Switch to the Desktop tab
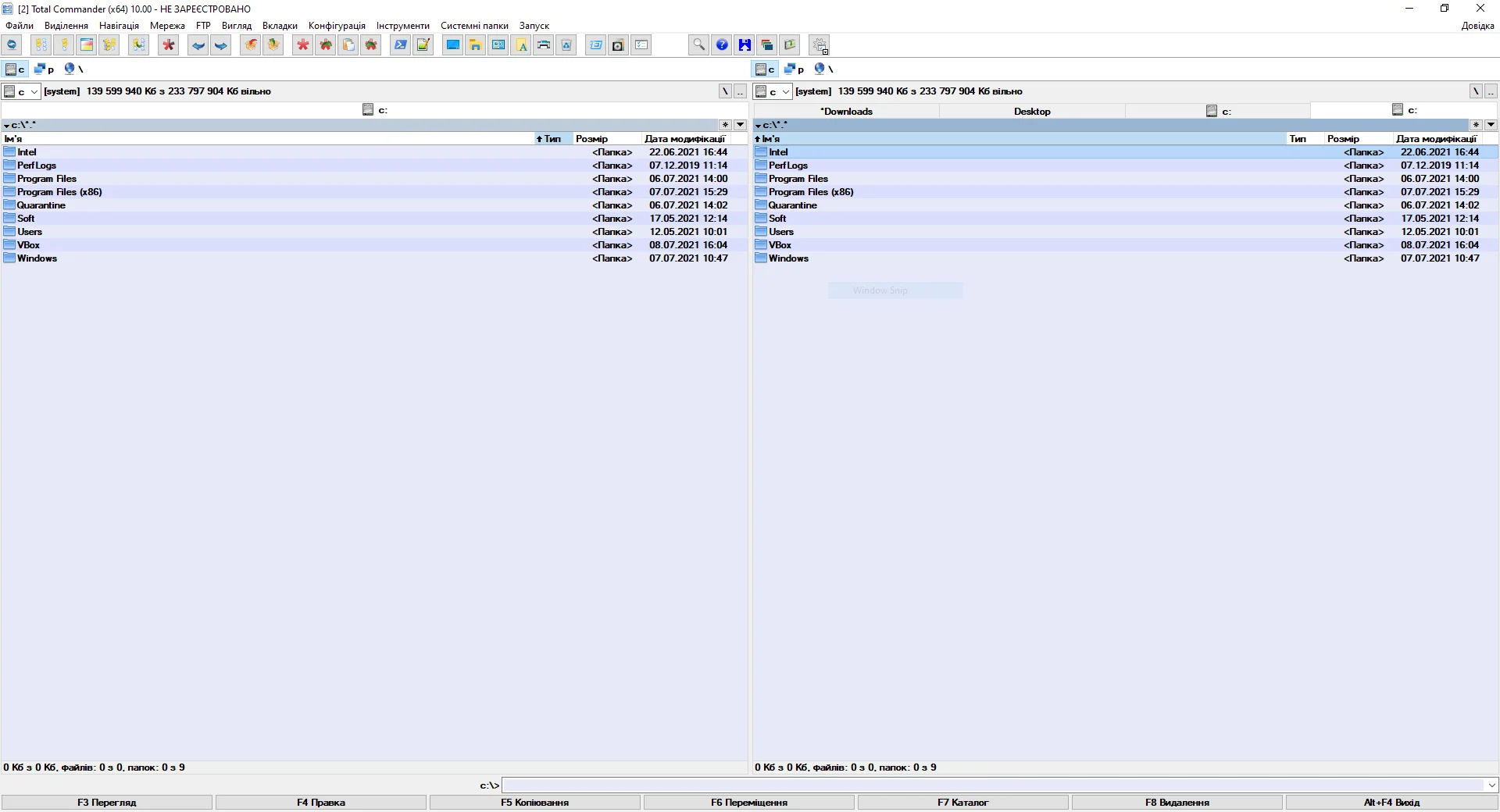 1032,111
